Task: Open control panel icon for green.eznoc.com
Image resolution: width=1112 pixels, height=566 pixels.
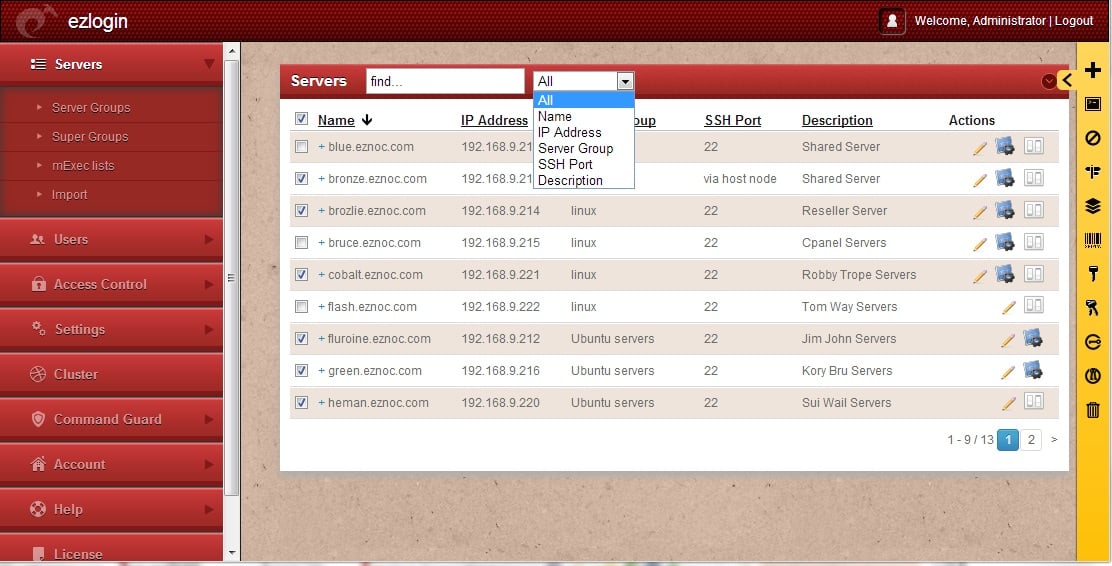Action: [1033, 370]
